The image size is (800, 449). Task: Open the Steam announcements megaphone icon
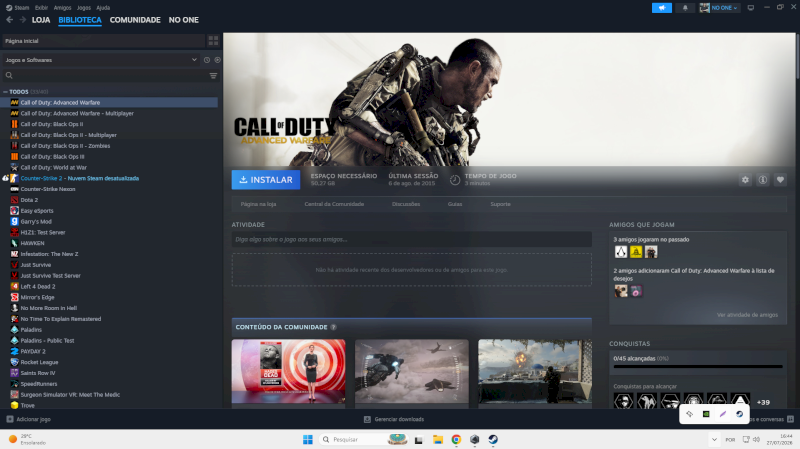coord(662,8)
